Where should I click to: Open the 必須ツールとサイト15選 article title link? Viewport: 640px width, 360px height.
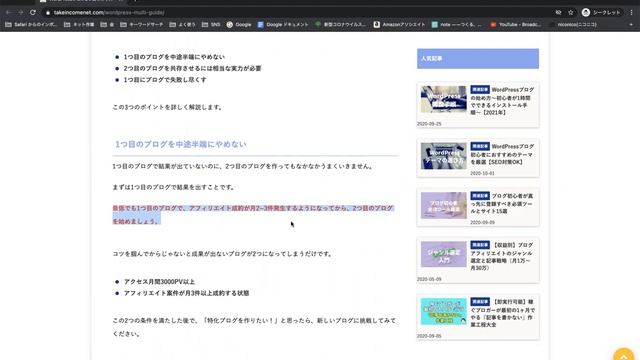(x=502, y=203)
